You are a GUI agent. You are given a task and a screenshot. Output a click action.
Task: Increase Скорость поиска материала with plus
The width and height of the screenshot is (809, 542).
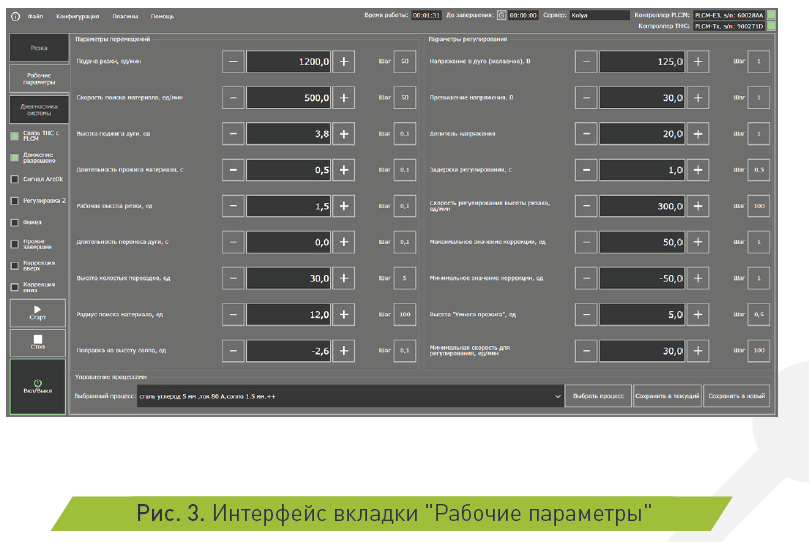click(x=344, y=97)
